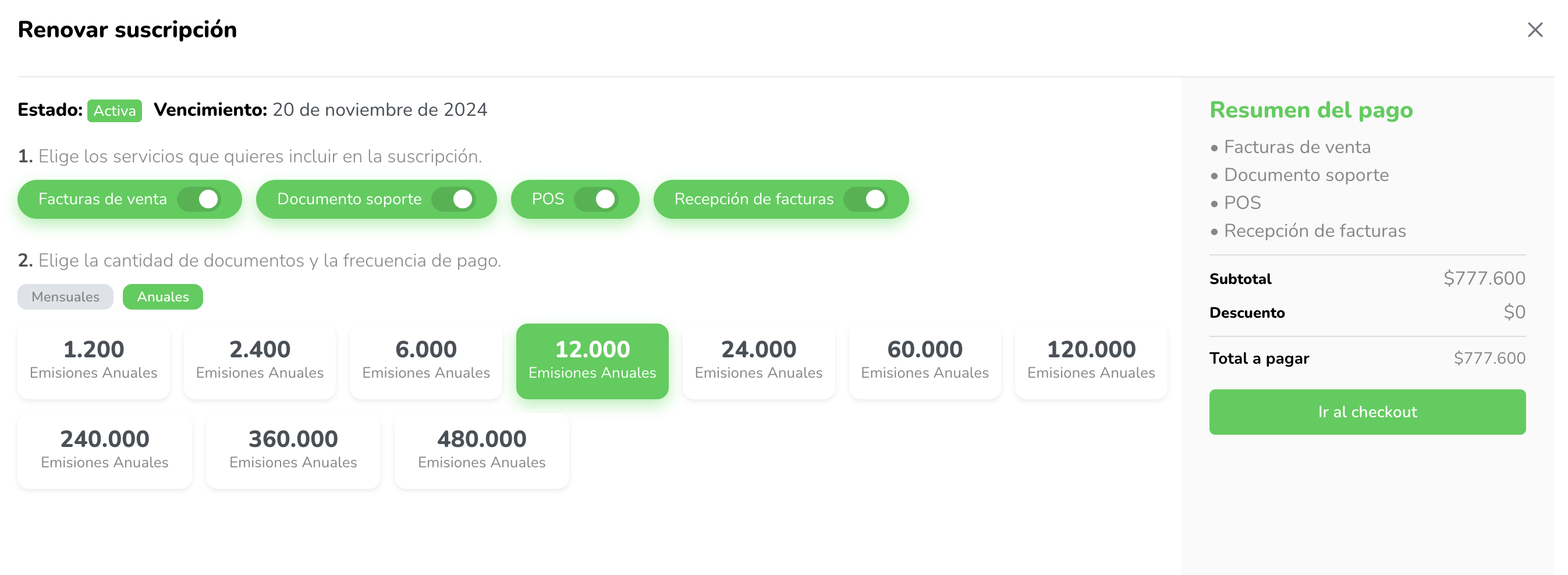The height and width of the screenshot is (575, 1568).
Task: Select the Anuales frequency tab
Action: (x=162, y=297)
